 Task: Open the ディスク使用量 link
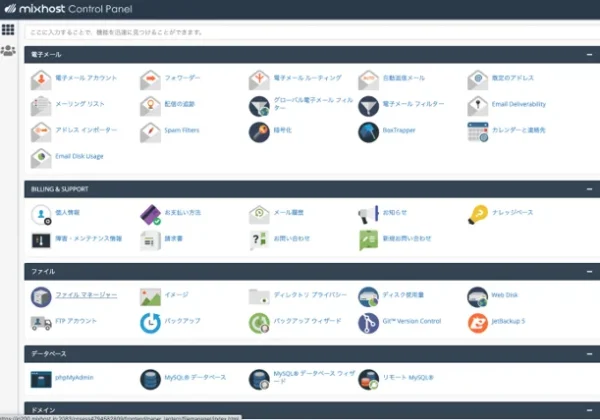click(403, 295)
